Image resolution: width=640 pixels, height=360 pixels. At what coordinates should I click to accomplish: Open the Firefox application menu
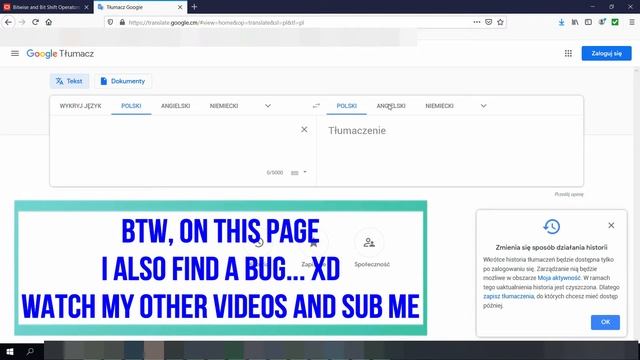tap(631, 22)
